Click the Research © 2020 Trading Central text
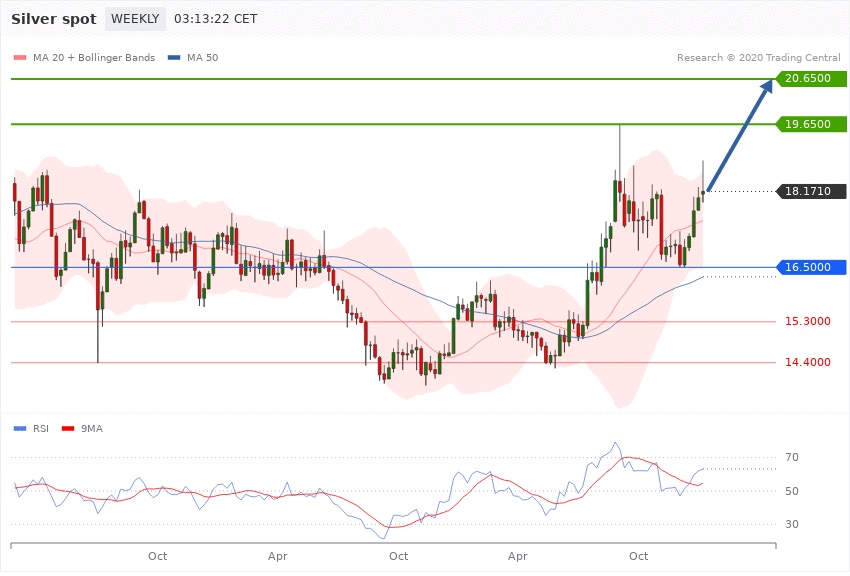The image size is (850, 576). [758, 57]
